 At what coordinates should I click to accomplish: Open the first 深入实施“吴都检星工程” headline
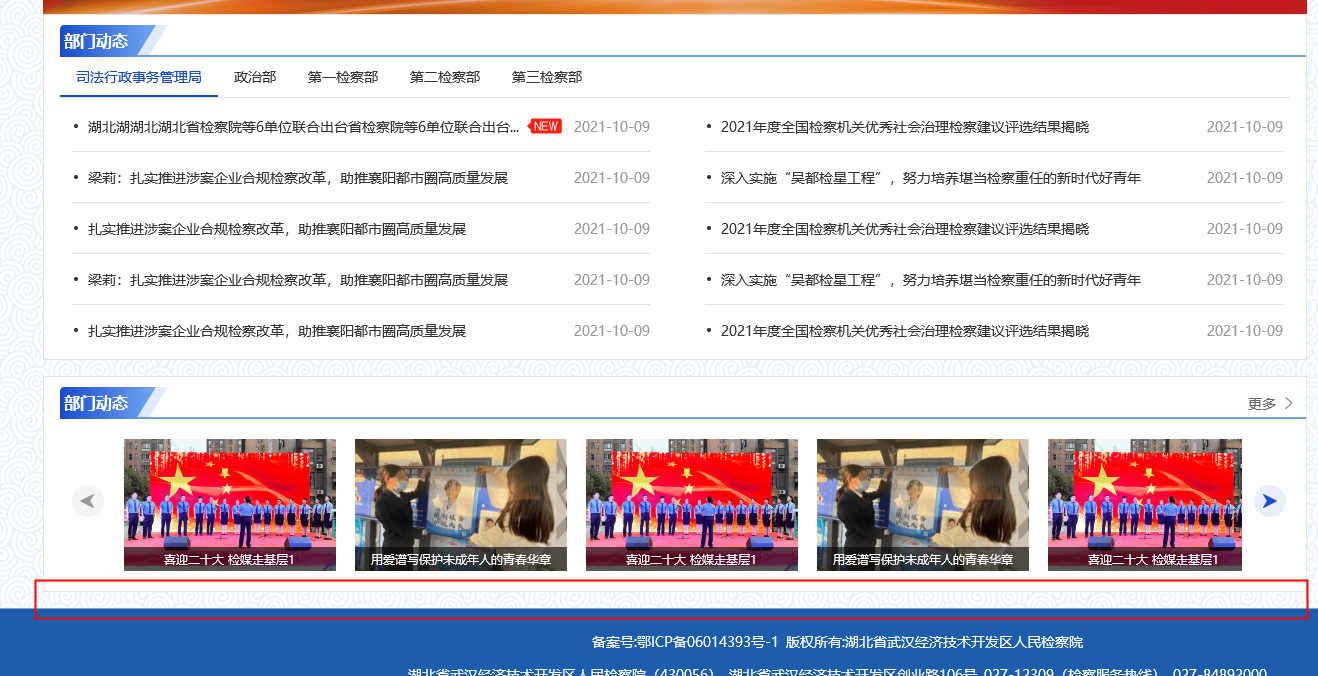tap(931, 178)
